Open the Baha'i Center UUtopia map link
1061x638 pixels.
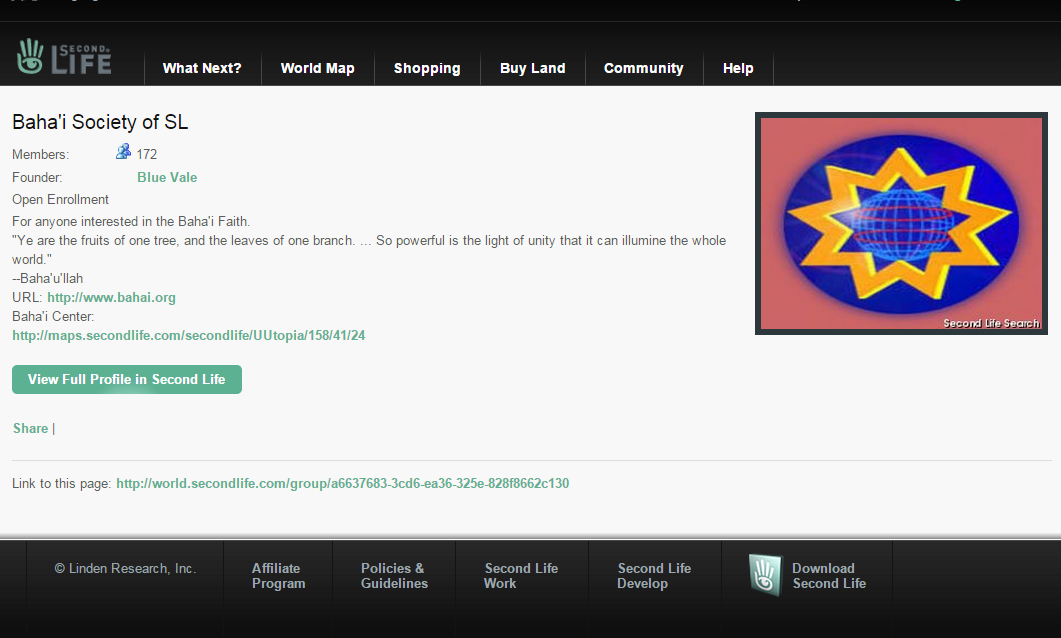click(189, 336)
